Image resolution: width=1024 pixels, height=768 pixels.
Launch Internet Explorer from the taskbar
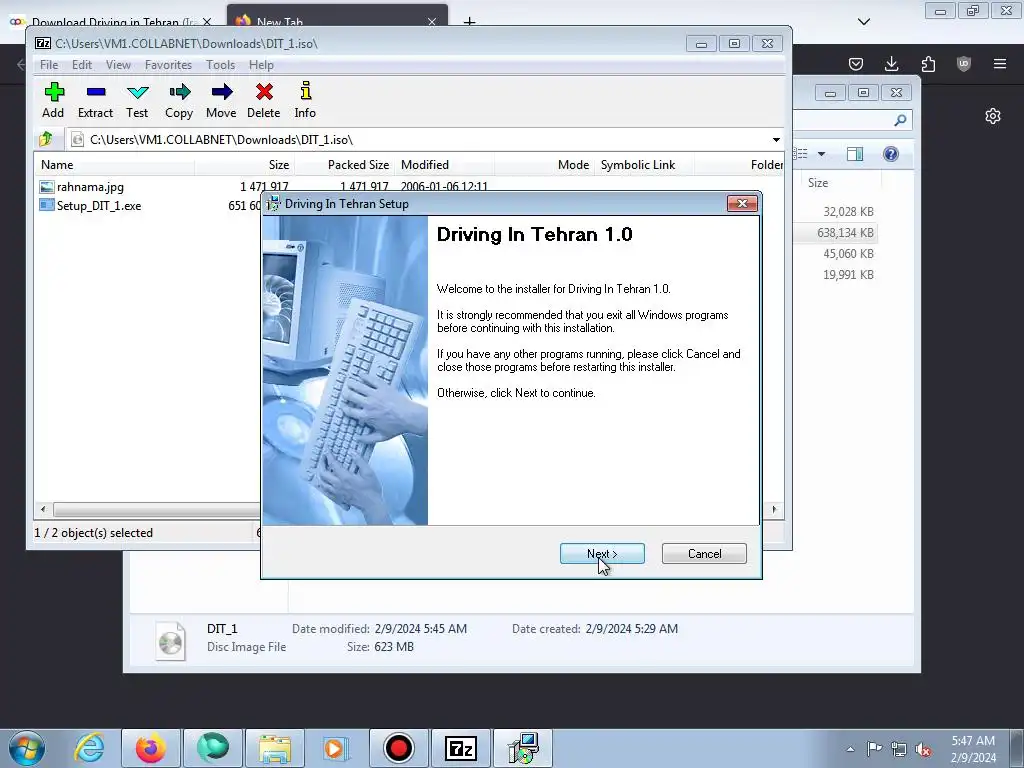pos(89,748)
